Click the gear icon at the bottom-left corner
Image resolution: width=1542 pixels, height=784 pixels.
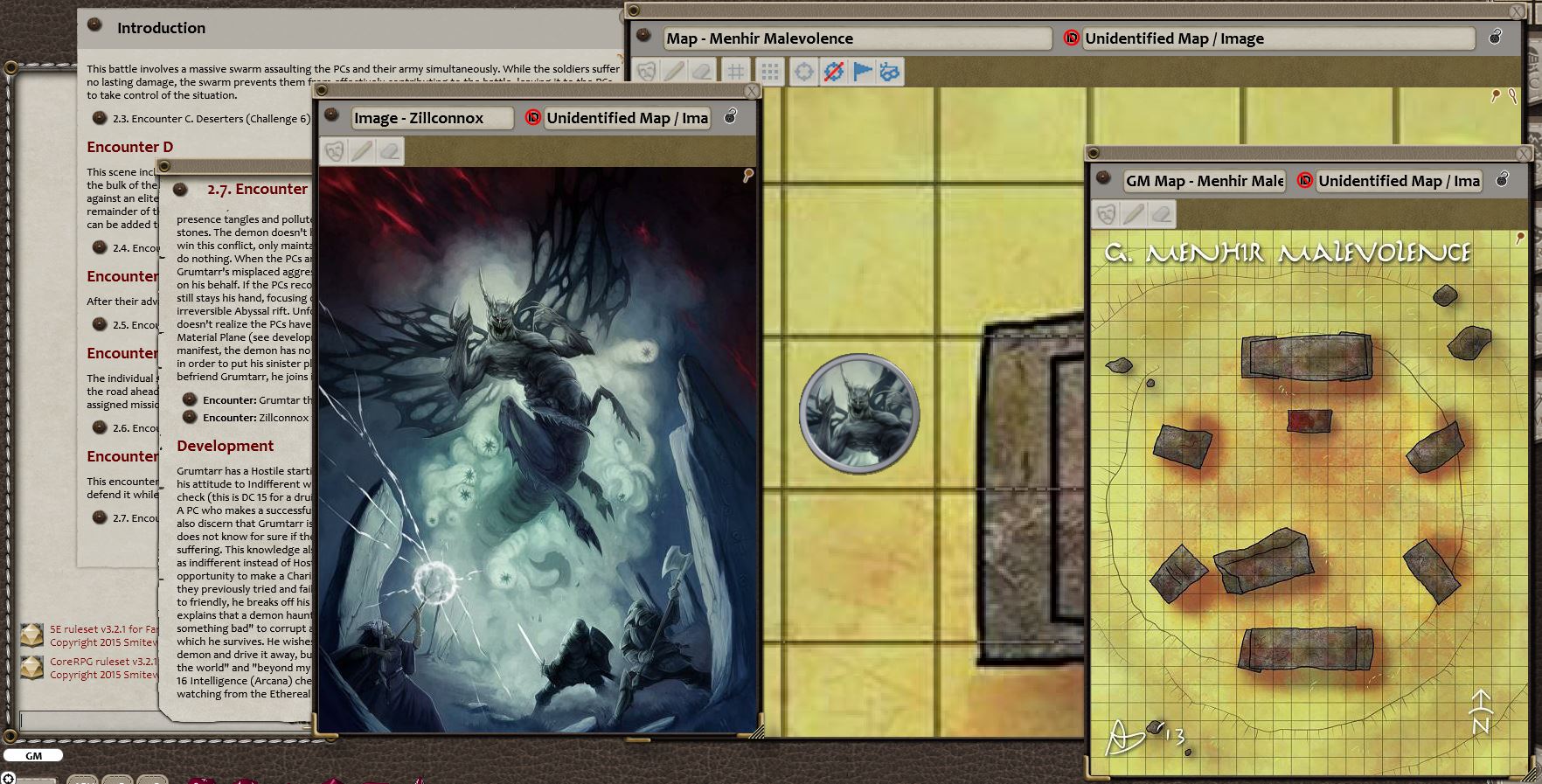coord(8,778)
